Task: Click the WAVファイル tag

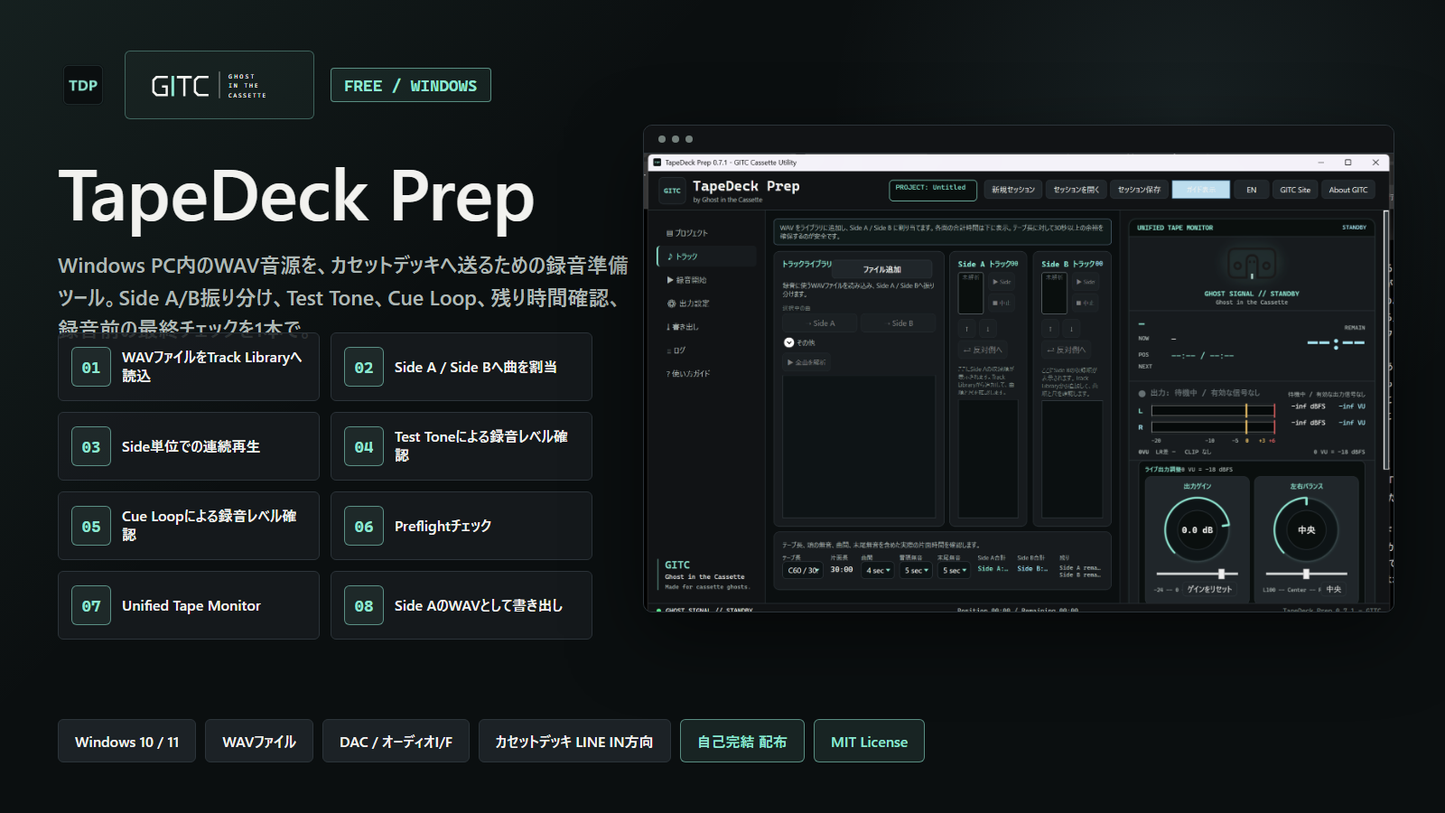Action: (x=259, y=741)
